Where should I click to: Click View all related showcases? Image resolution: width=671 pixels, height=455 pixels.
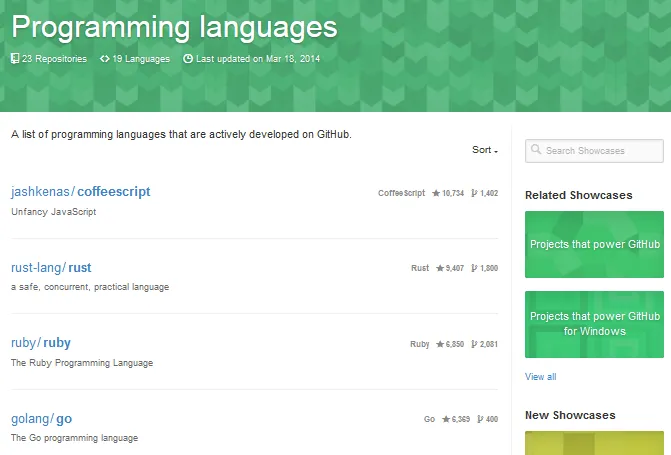(x=540, y=377)
